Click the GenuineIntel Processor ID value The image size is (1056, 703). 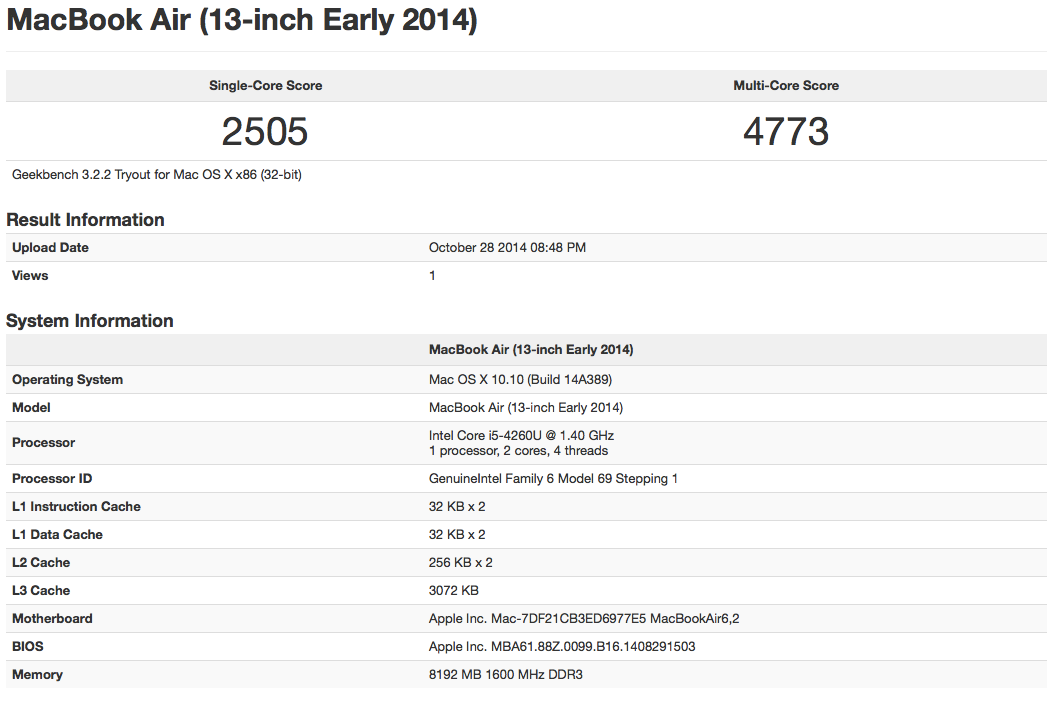coord(553,479)
